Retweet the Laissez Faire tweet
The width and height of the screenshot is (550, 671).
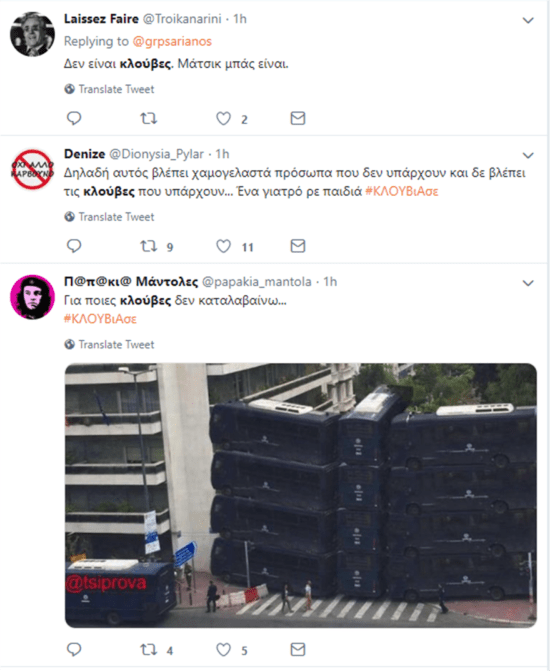point(149,118)
